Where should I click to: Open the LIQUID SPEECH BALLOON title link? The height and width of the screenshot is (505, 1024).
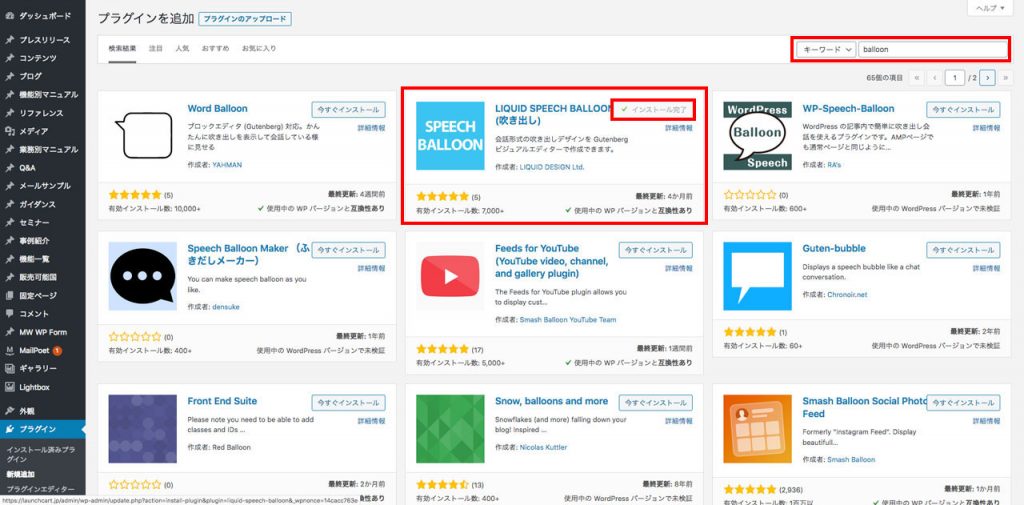(x=553, y=114)
